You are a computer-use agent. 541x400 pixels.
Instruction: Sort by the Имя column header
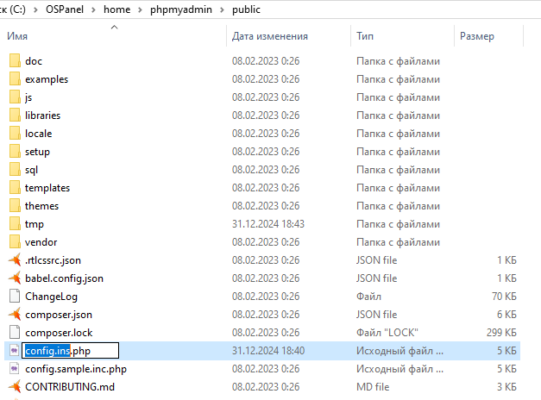click(17, 36)
